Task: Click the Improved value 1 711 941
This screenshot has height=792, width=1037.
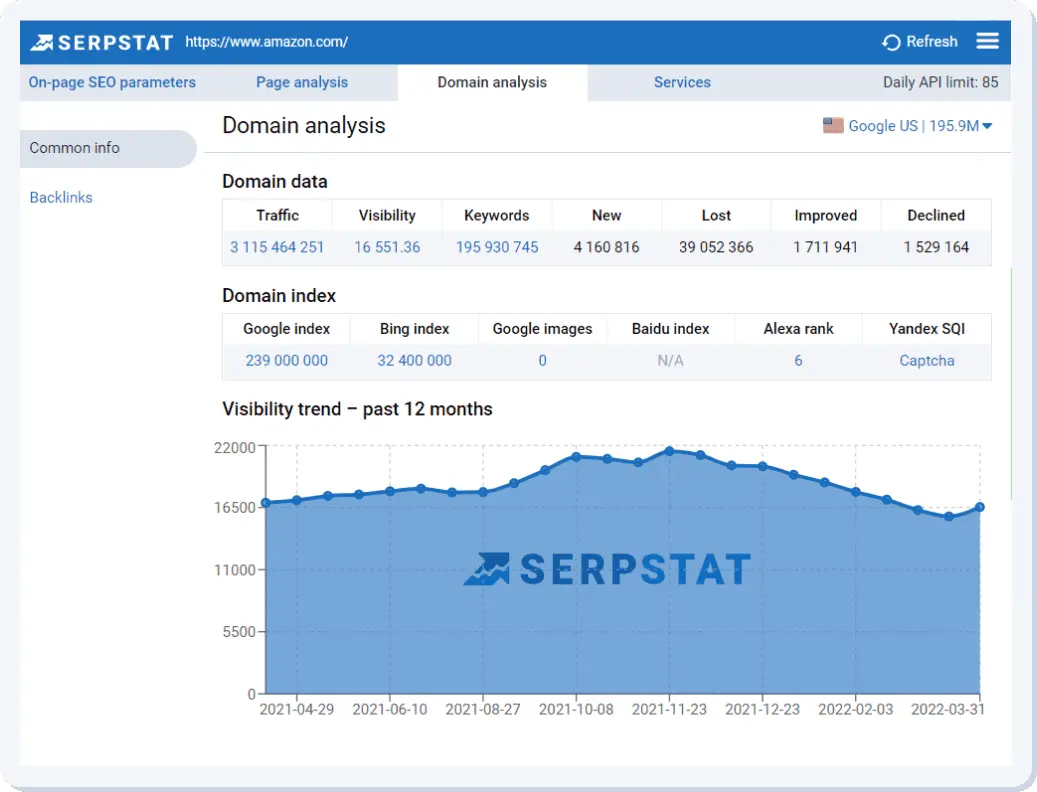Action: point(825,247)
